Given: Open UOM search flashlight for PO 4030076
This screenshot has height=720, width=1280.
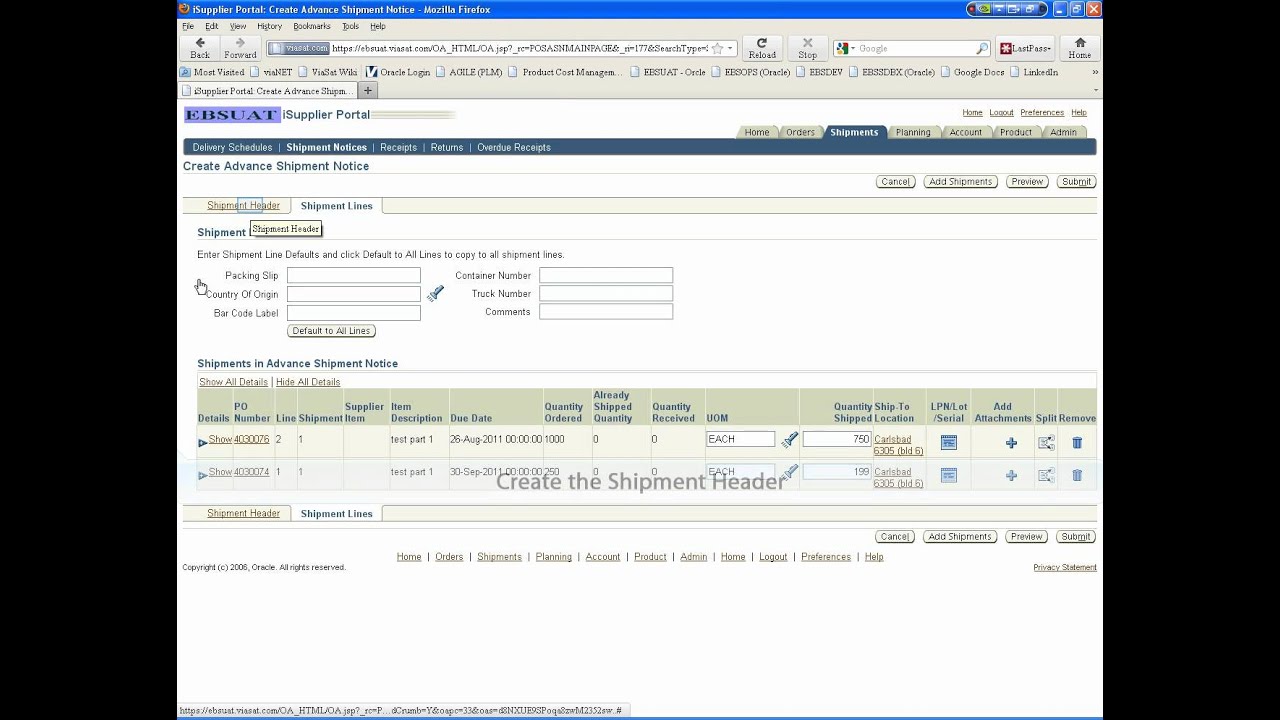Looking at the screenshot, I should 789,439.
